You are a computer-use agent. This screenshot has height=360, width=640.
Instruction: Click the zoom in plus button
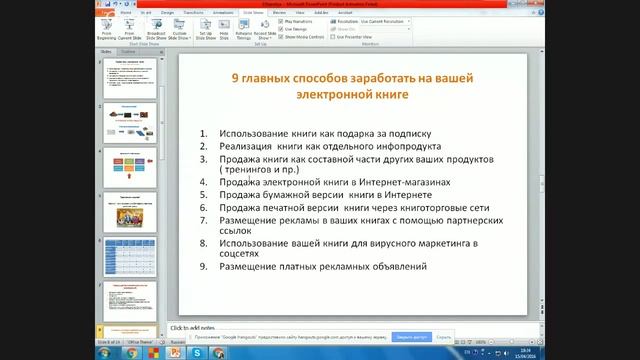click(531, 342)
